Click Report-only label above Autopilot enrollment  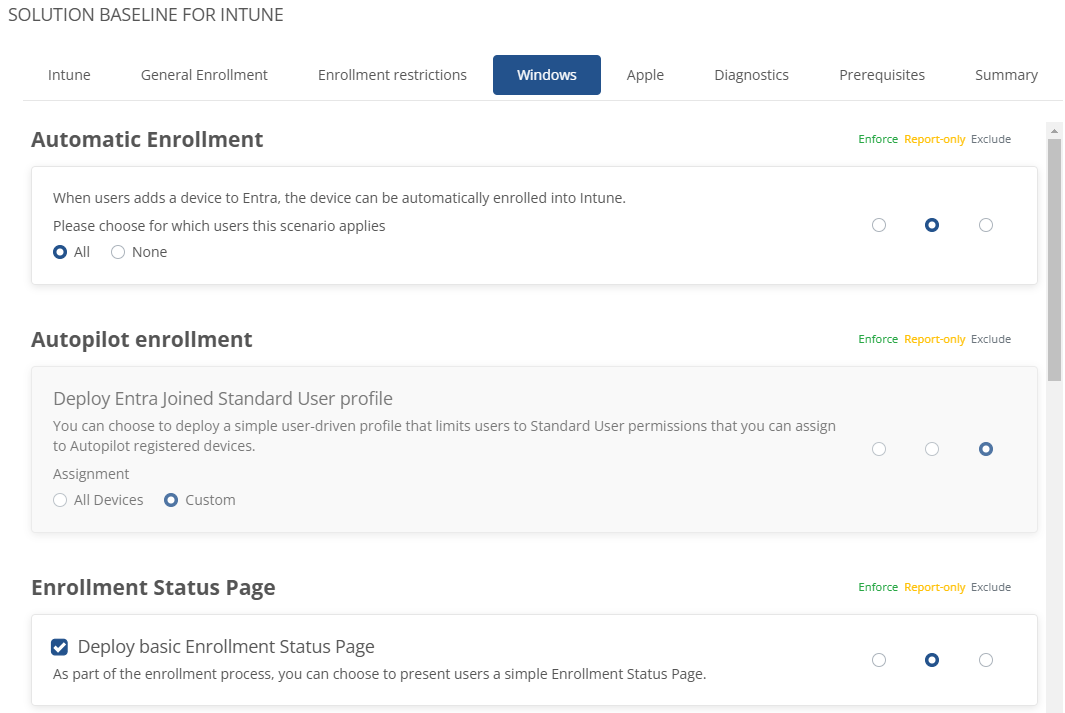tap(935, 340)
